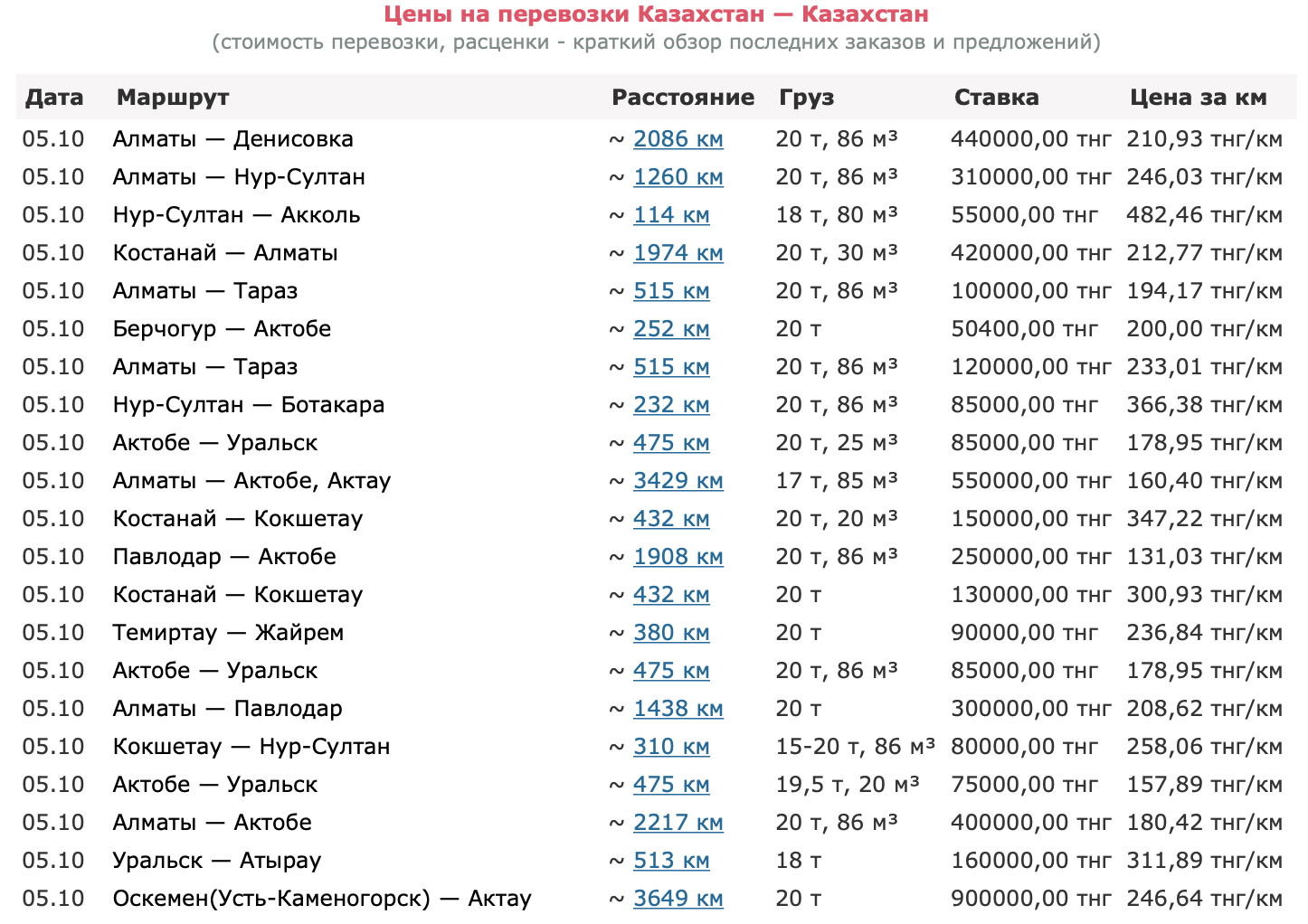
Task: Open the 1974 км distance link
Action: point(678,253)
